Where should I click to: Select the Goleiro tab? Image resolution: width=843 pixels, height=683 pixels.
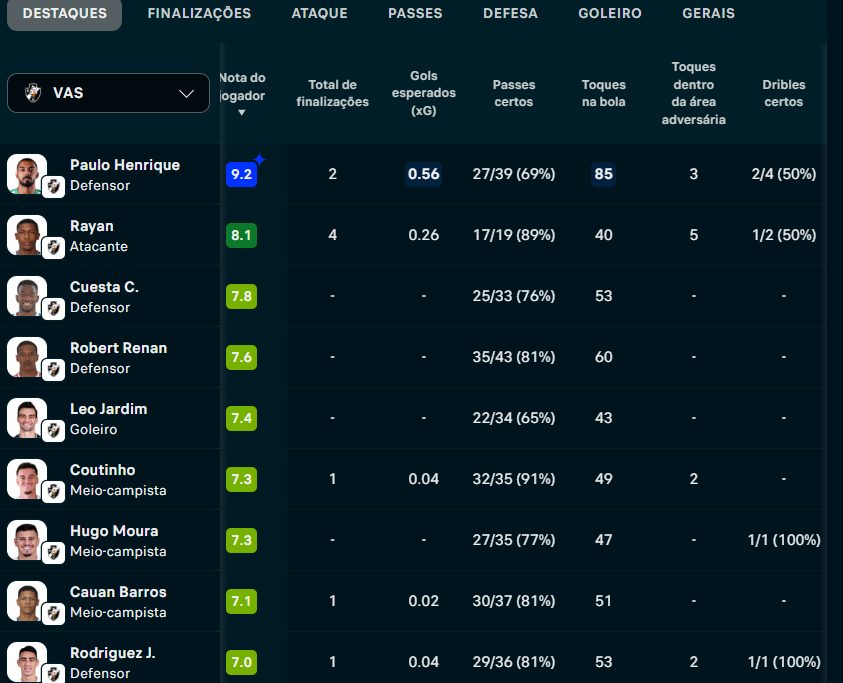tap(610, 14)
